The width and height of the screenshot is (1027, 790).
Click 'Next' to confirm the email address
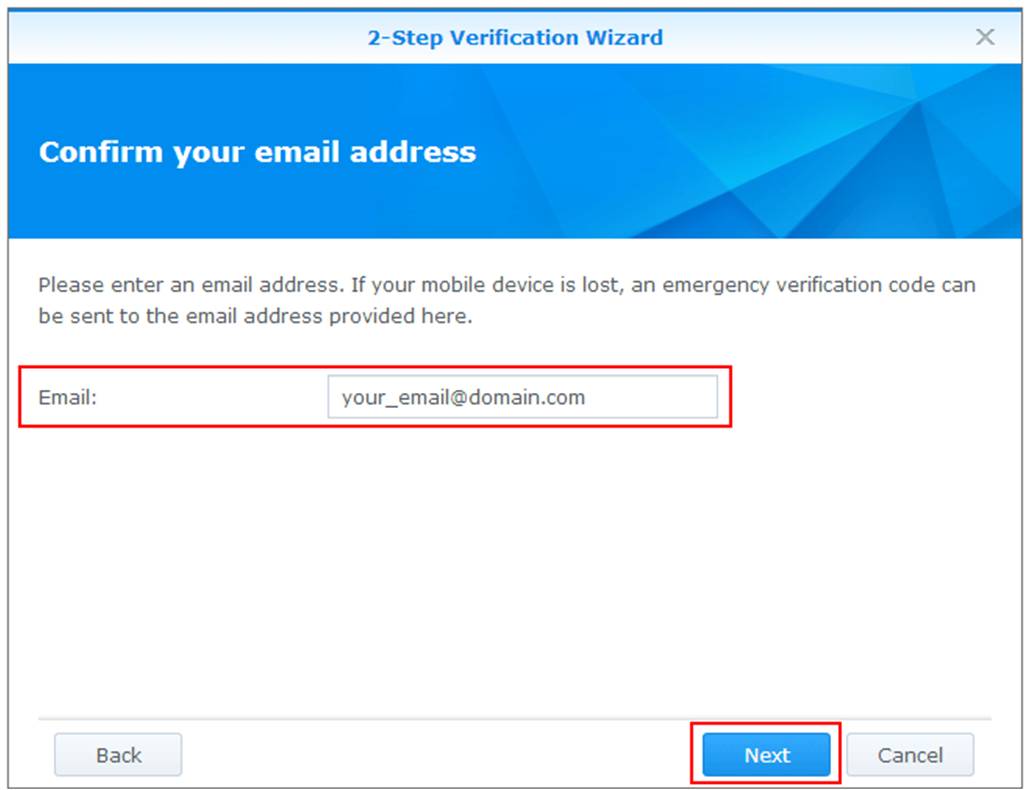(766, 755)
